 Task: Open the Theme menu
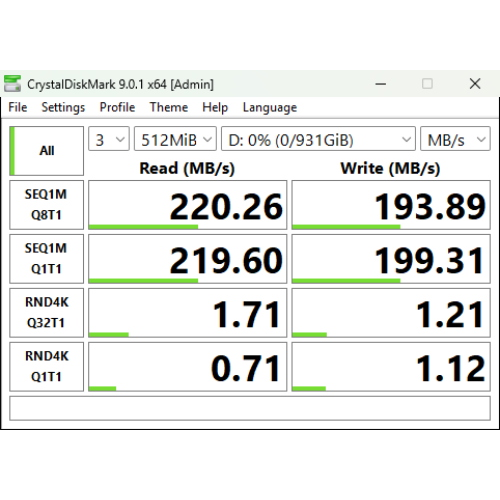click(169, 107)
